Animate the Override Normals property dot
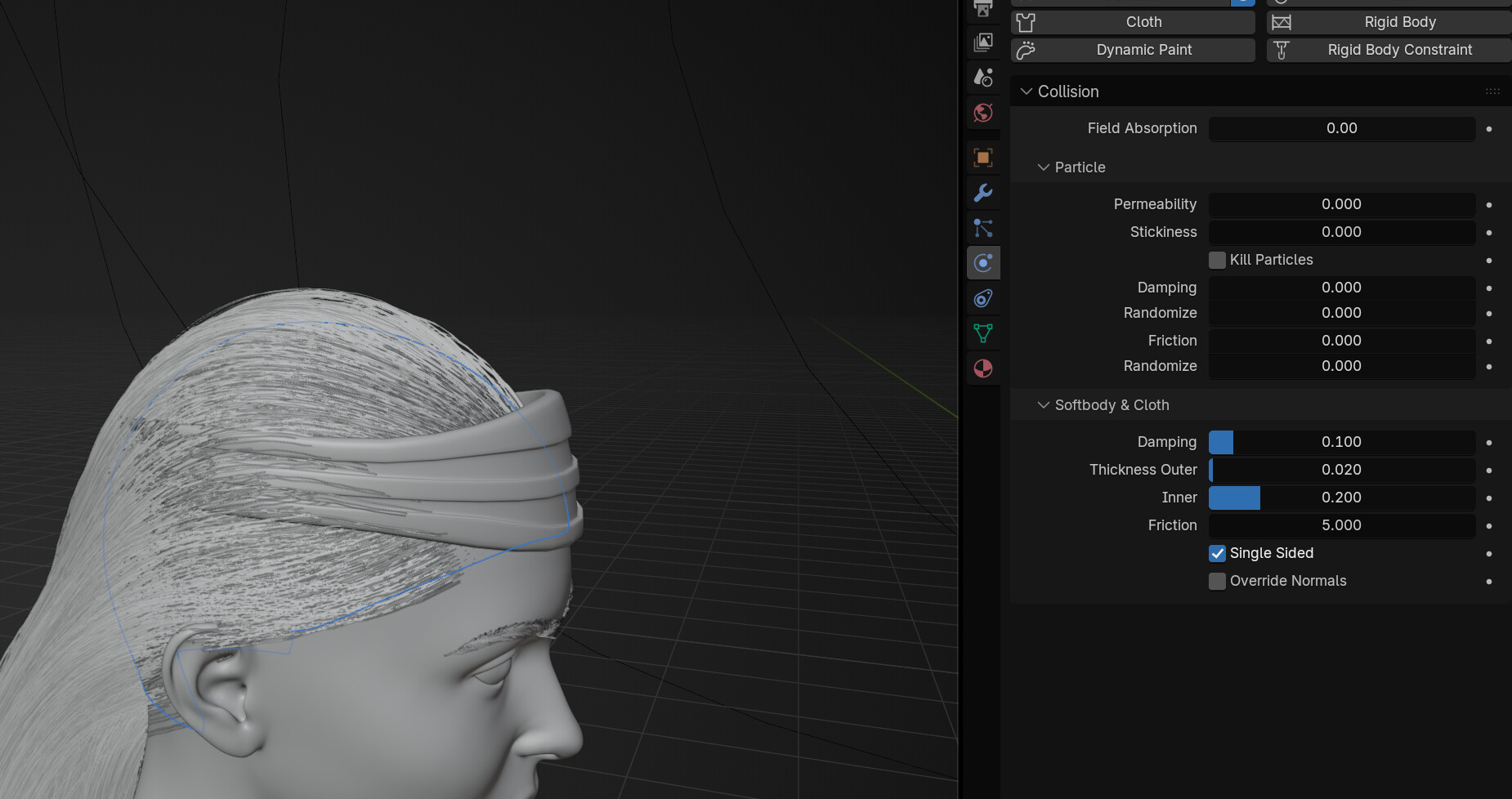The image size is (1512, 799). tap(1489, 581)
